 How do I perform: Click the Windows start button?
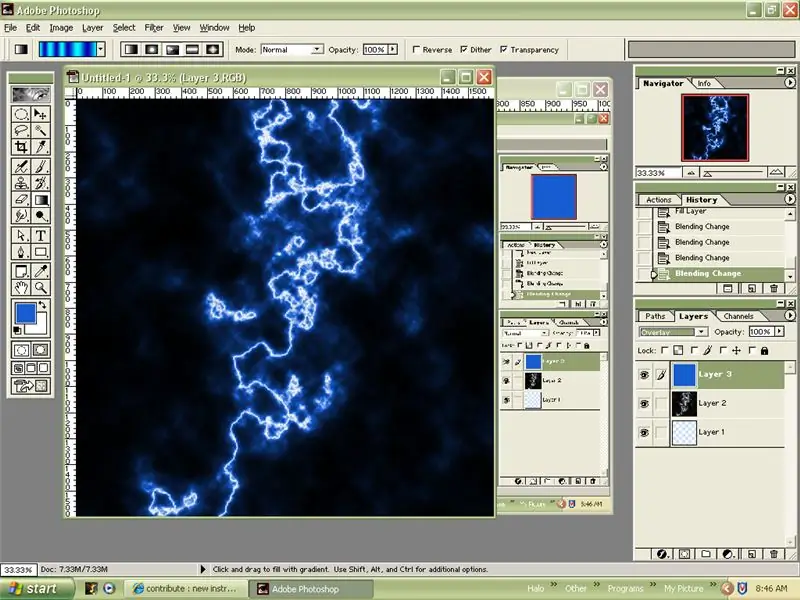coord(36,589)
